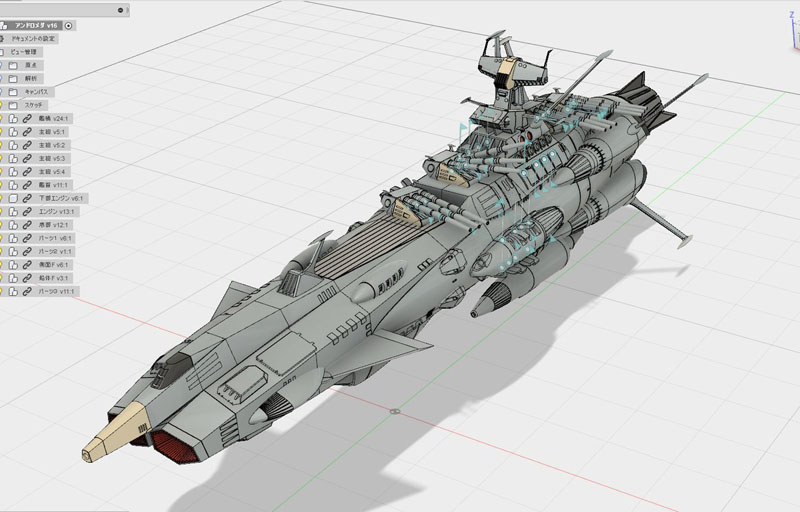Click the component icon of the 主砲 v5:4 row
This screenshot has width=800, height=512.
(x=14, y=172)
